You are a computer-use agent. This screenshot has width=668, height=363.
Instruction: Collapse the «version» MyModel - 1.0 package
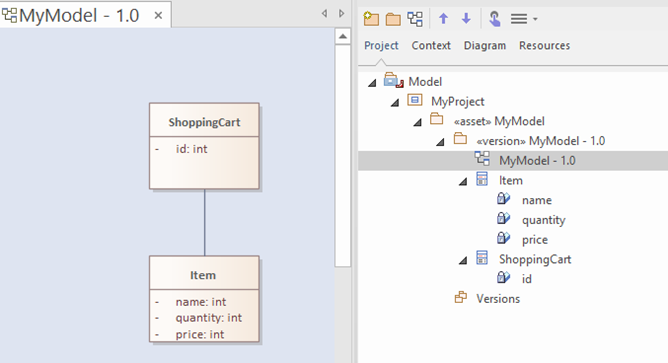440,142
